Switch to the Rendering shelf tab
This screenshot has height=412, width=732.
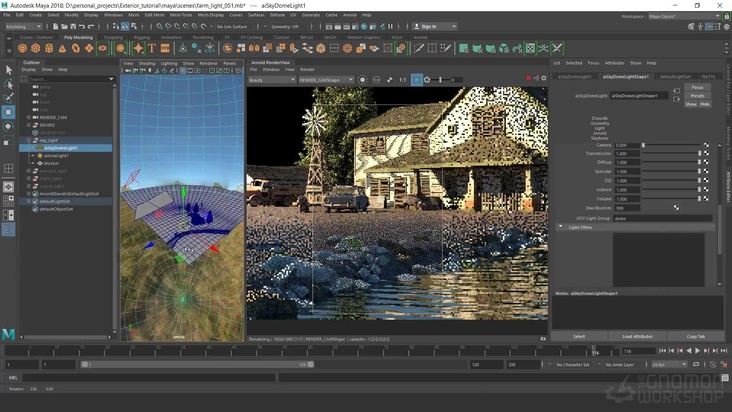(203, 37)
